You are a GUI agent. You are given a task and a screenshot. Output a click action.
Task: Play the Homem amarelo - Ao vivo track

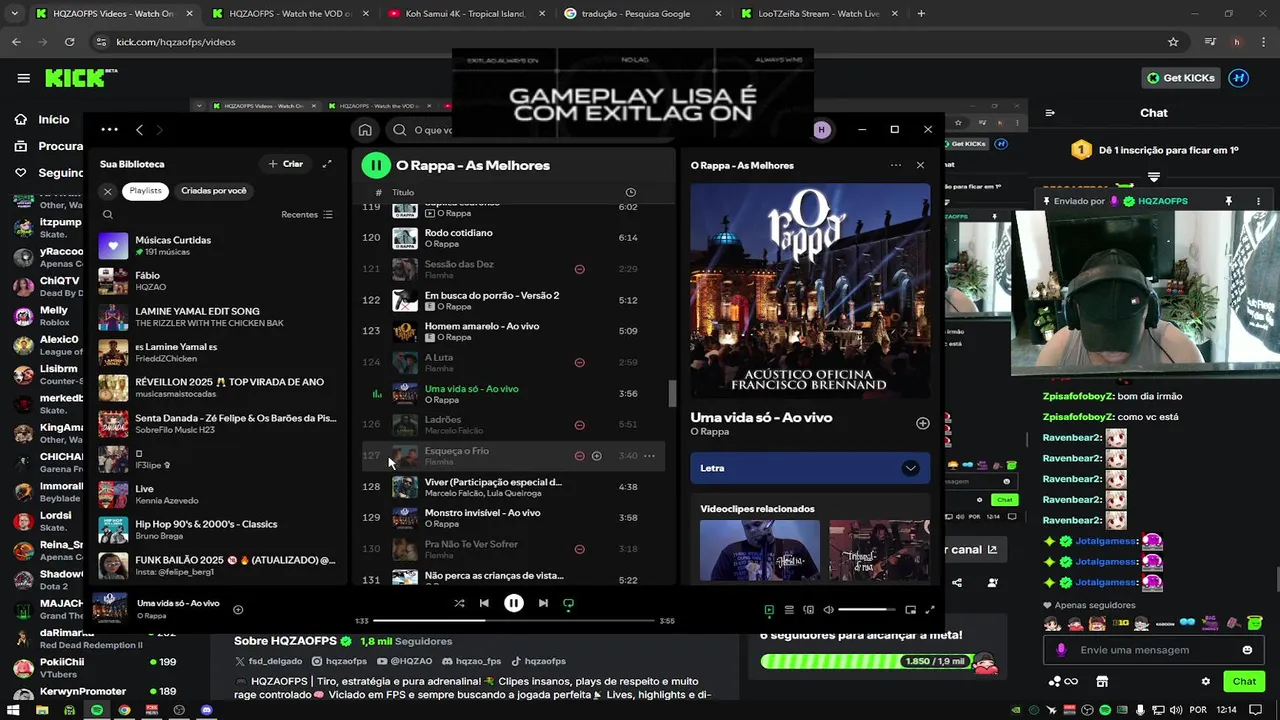515,331
